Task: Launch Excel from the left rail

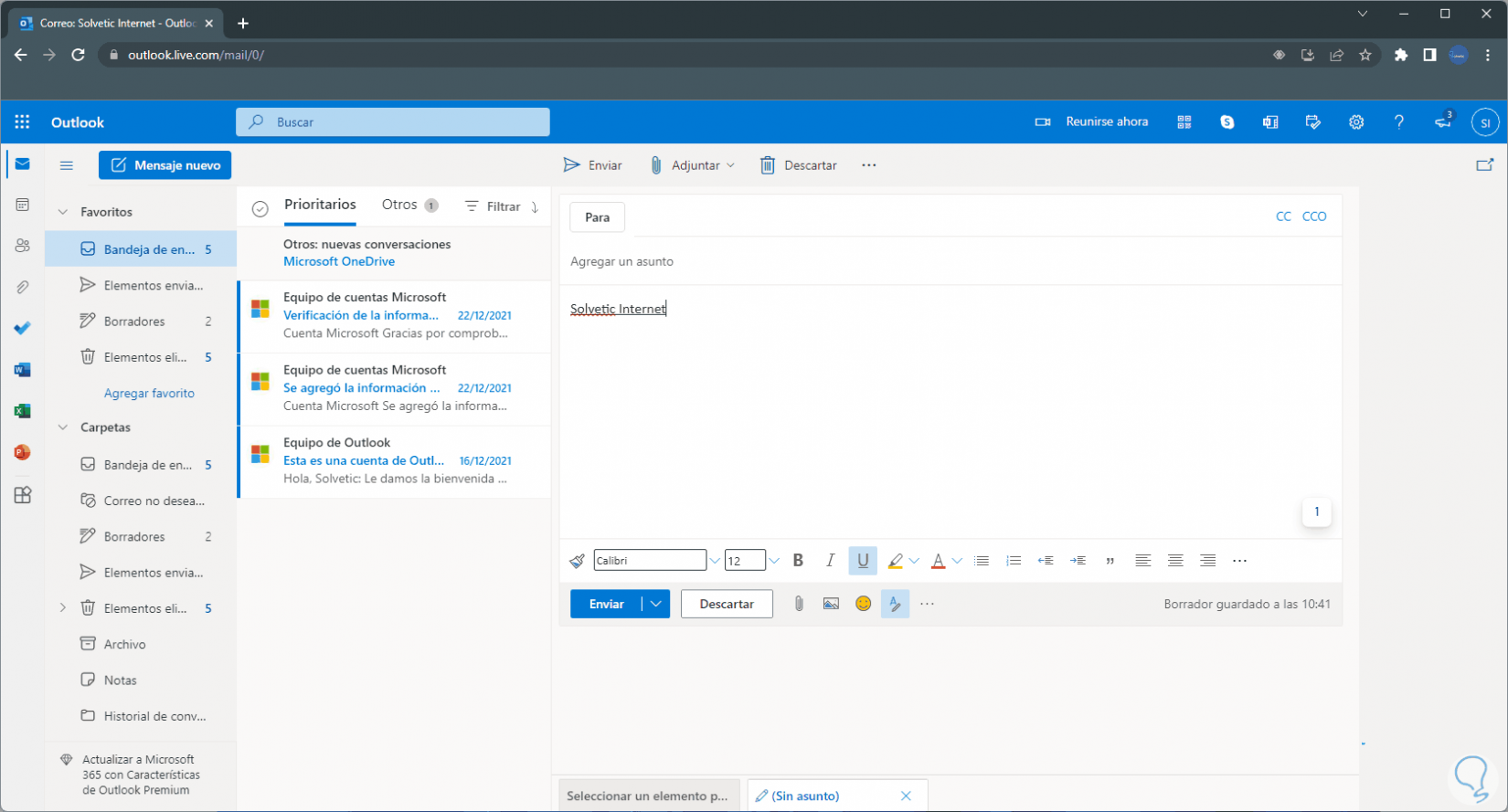Action: pos(23,411)
